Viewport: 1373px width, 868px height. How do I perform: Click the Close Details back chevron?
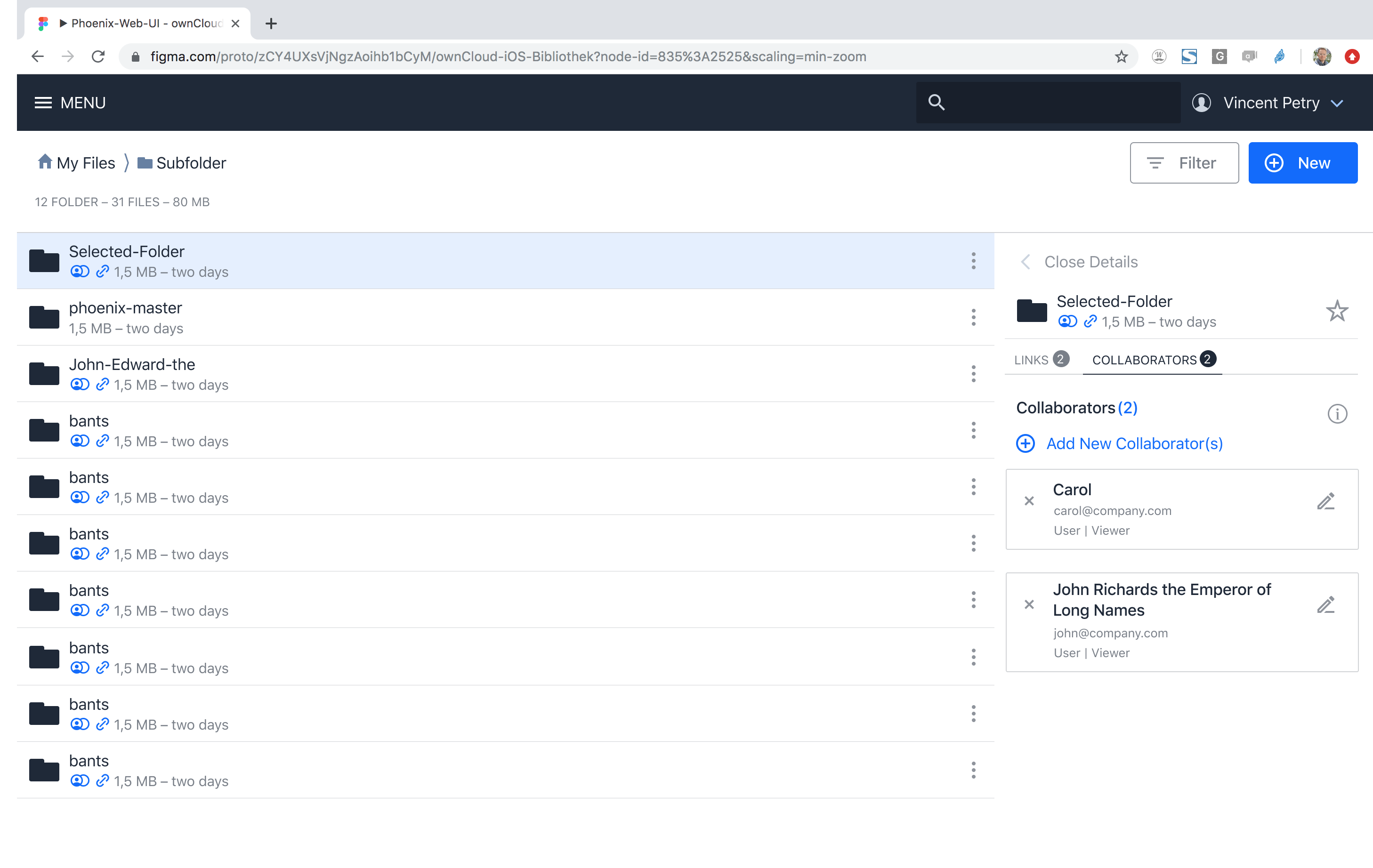pyautogui.click(x=1025, y=262)
